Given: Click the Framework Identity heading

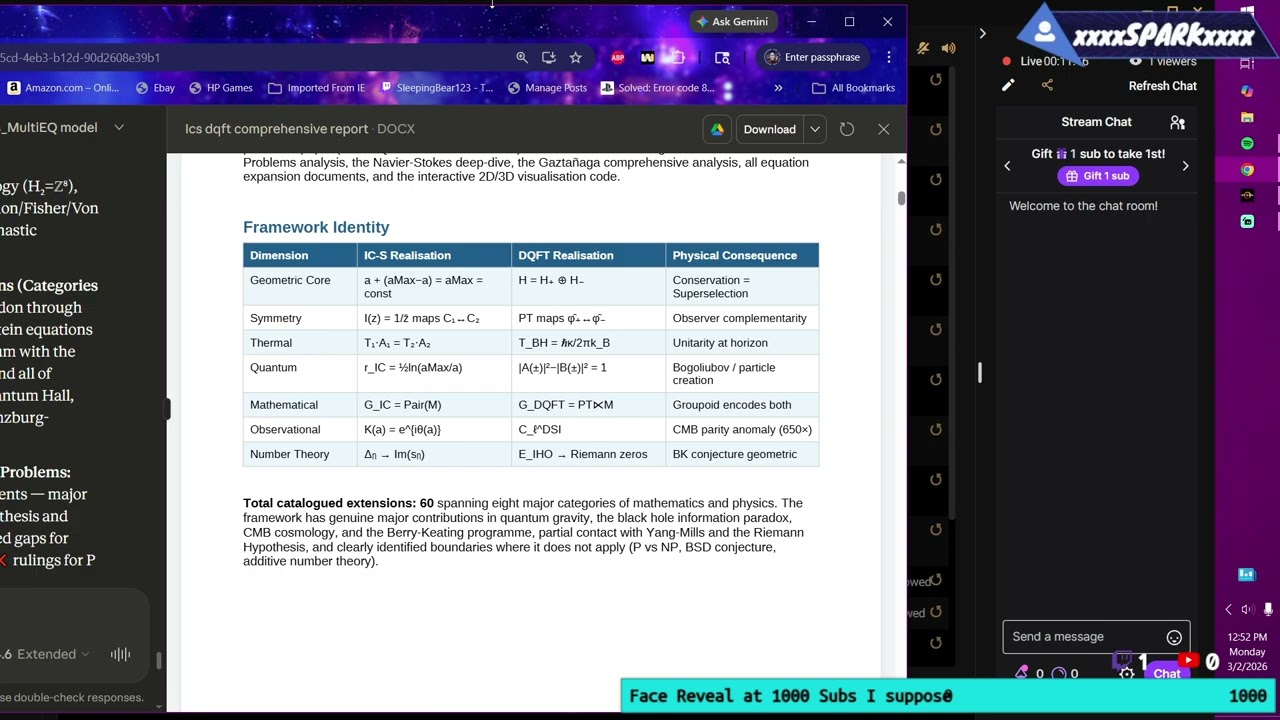Looking at the screenshot, I should click(x=316, y=227).
